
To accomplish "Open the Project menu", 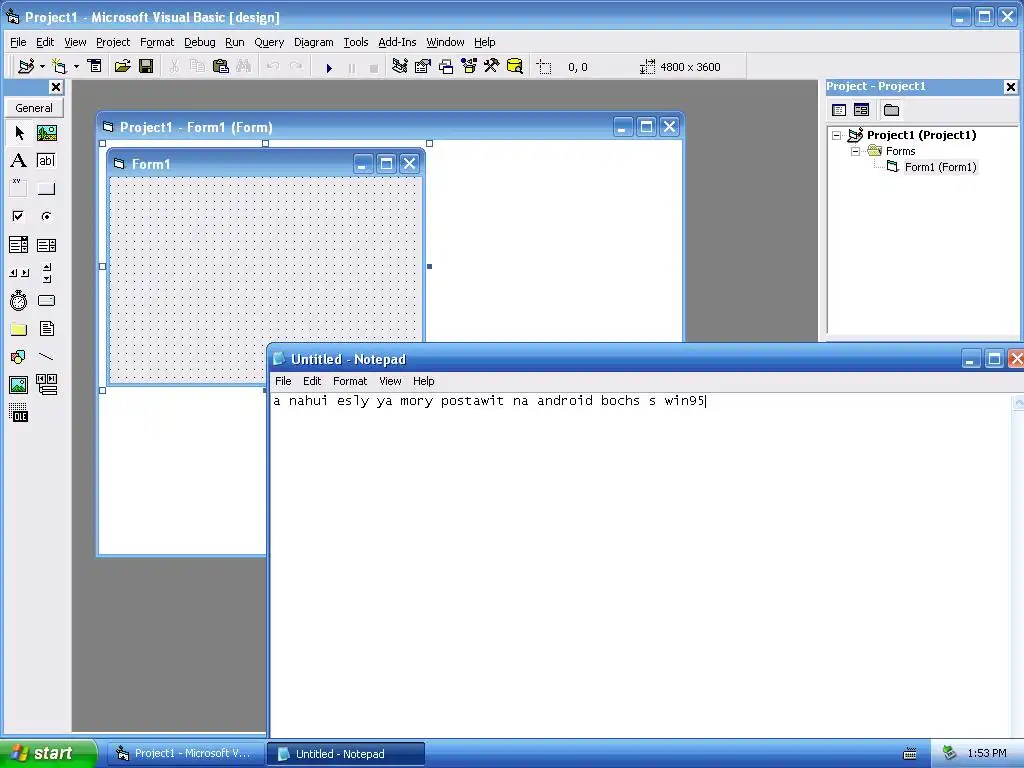I will pos(113,42).
